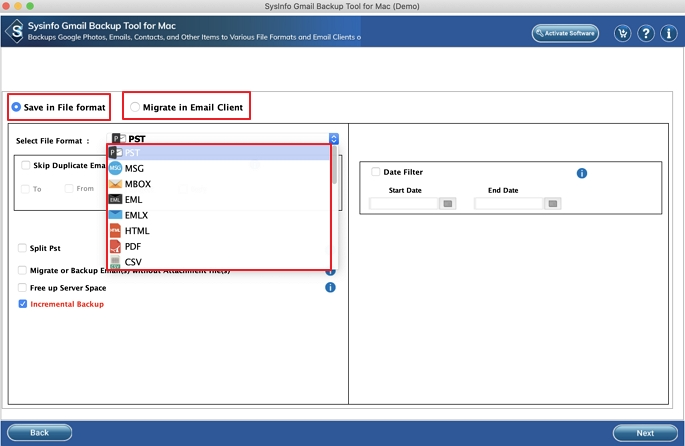
Task: Collapse the Select File Format dropdown arrow
Action: pyautogui.click(x=334, y=139)
